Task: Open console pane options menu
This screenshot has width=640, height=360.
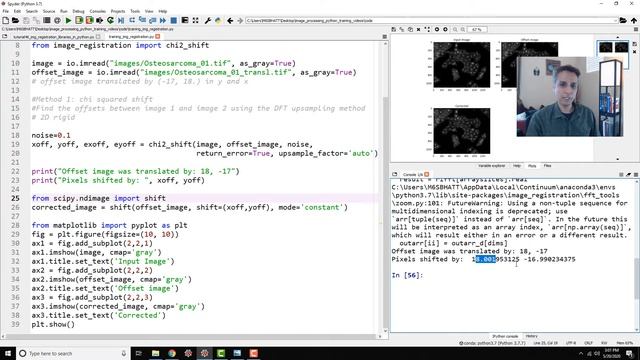Action: (636, 174)
